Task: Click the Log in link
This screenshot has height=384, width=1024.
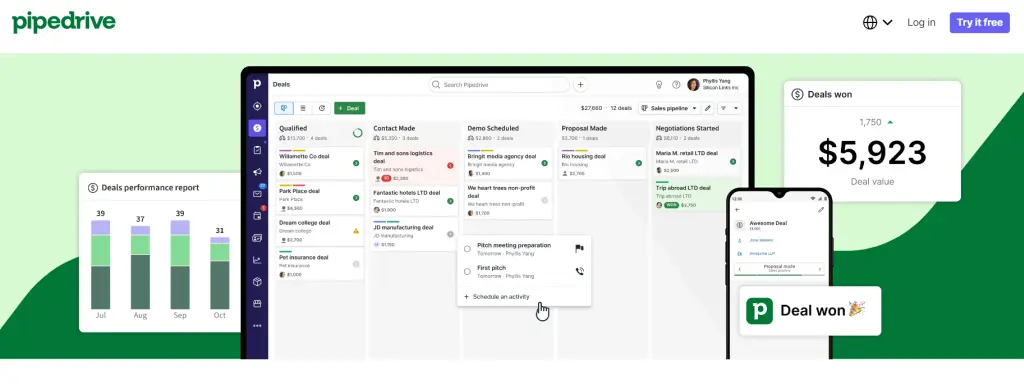Action: point(921,22)
